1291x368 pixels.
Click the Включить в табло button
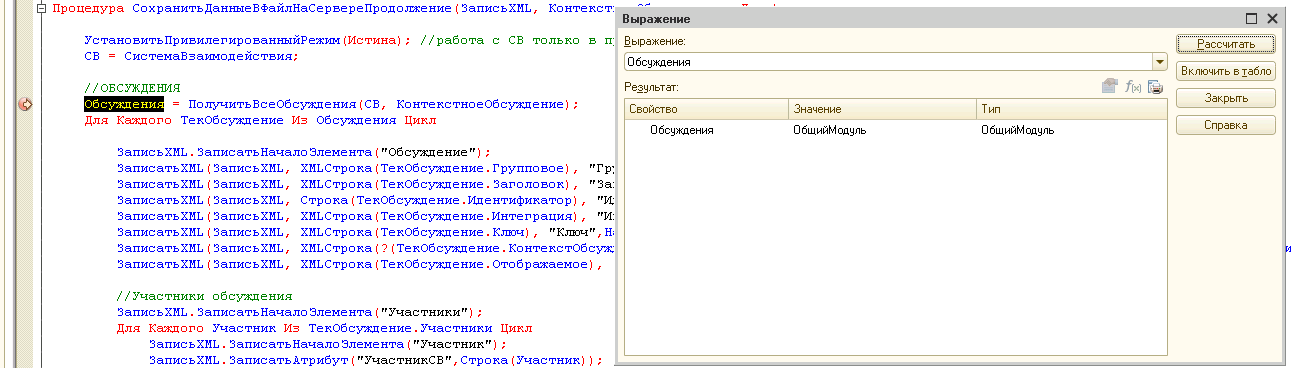coord(1226,71)
